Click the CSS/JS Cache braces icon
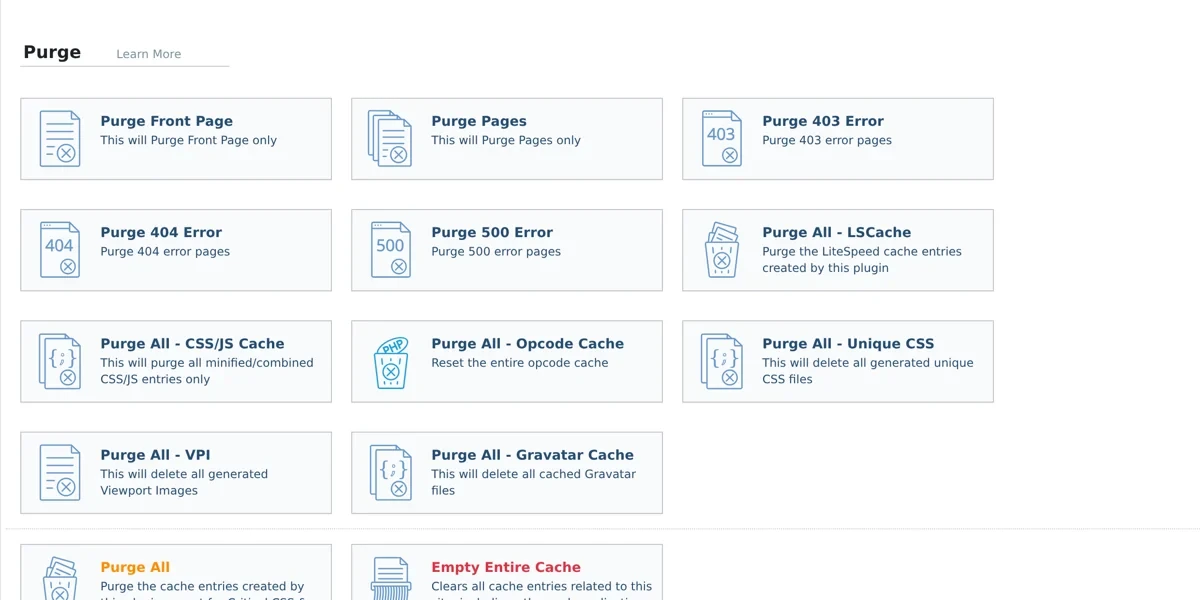Image resolution: width=1200 pixels, height=600 pixels. point(60,361)
